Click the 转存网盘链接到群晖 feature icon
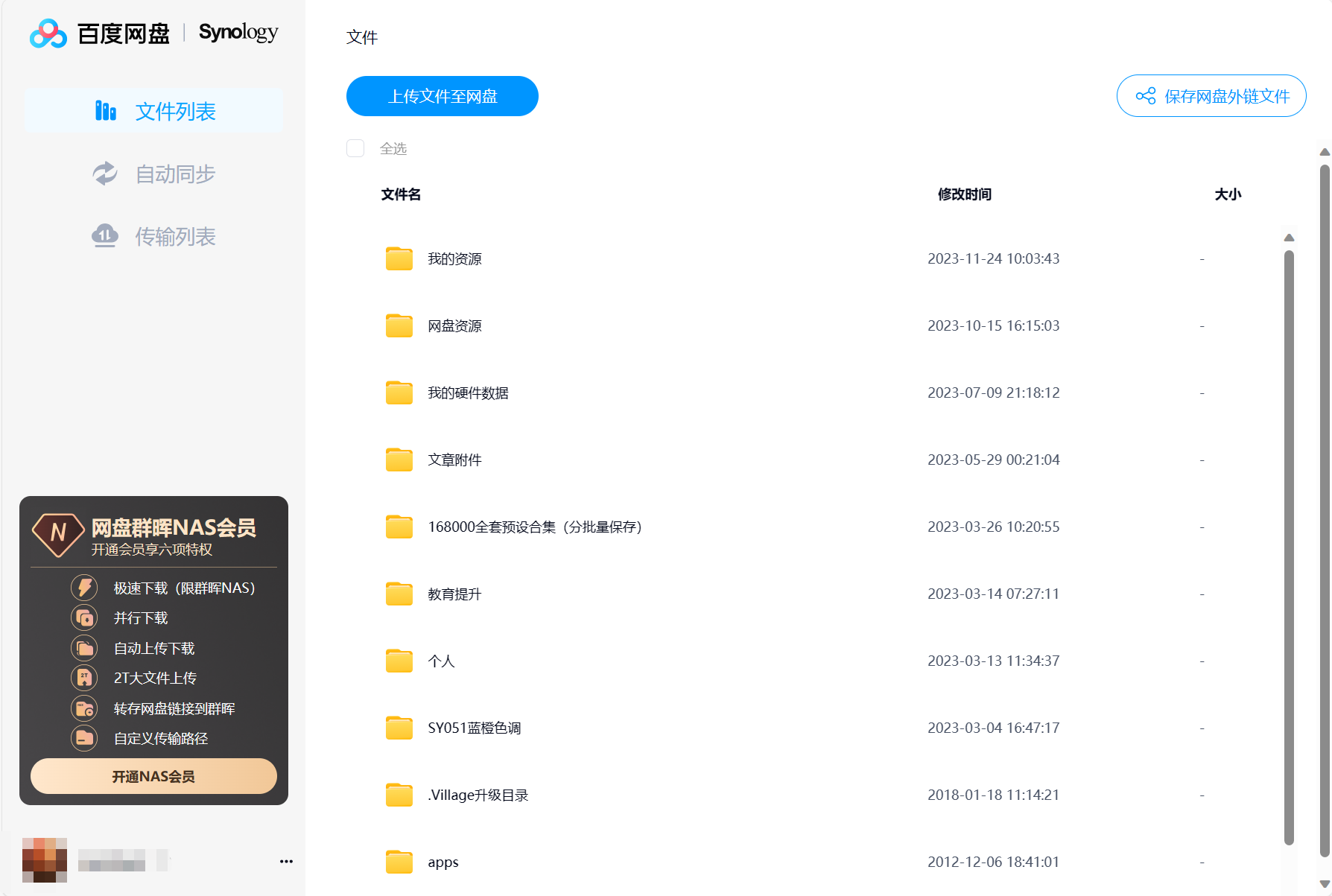Image resolution: width=1332 pixels, height=896 pixels. pyautogui.click(x=84, y=708)
